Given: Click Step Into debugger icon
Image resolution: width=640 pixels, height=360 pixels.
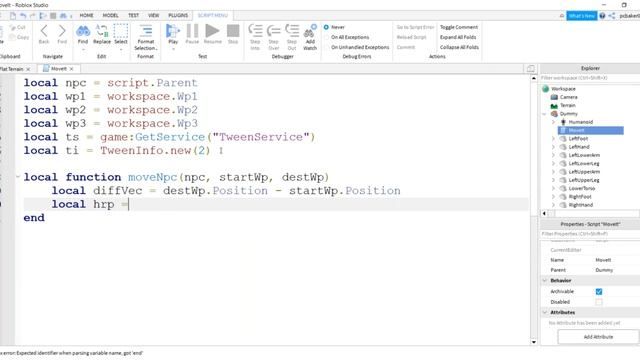Looking at the screenshot, I should pyautogui.click(x=255, y=31).
